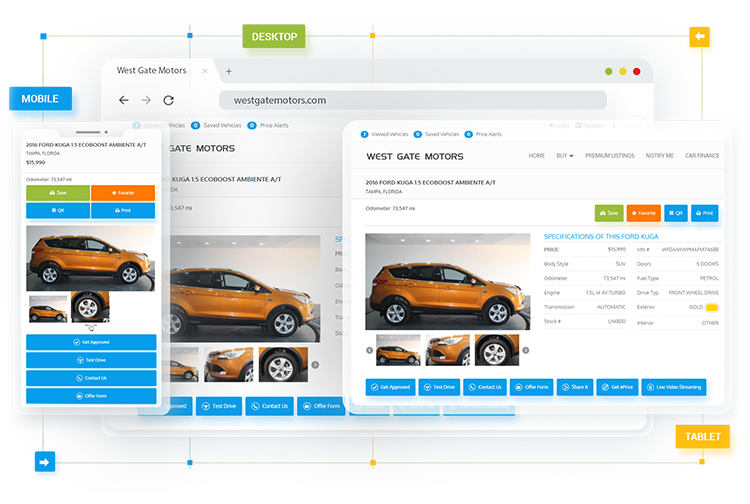Click HOME in tablet navigation menu

[x=537, y=156]
